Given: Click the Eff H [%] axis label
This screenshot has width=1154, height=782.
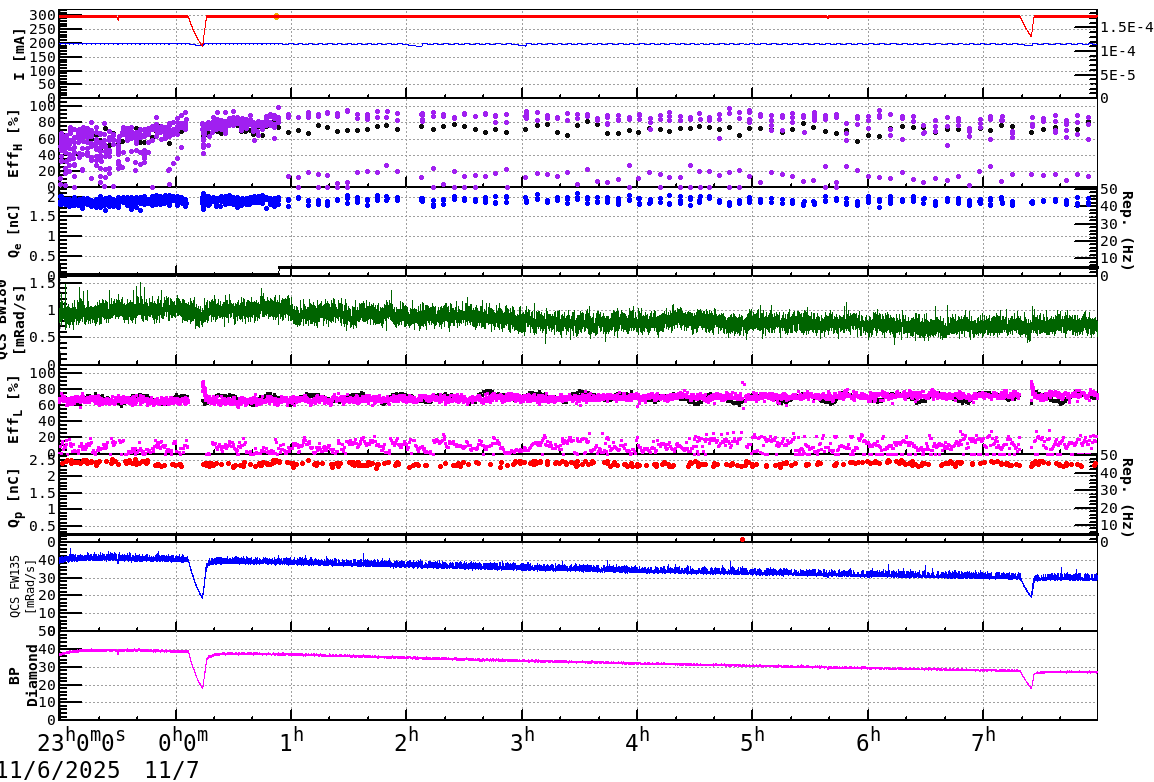Looking at the screenshot, I should pos(15,142).
